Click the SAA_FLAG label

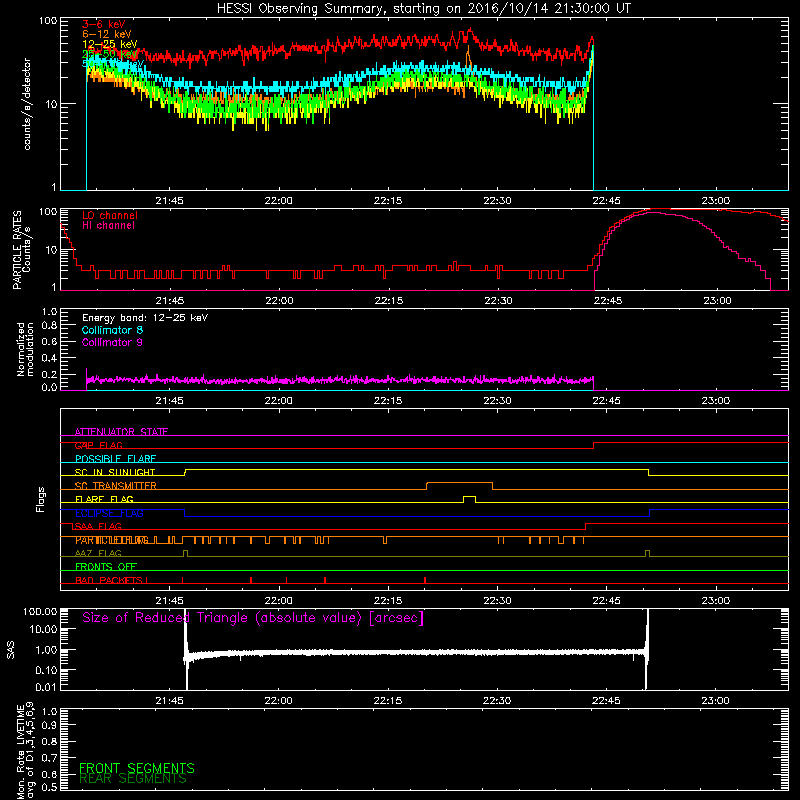(98, 526)
